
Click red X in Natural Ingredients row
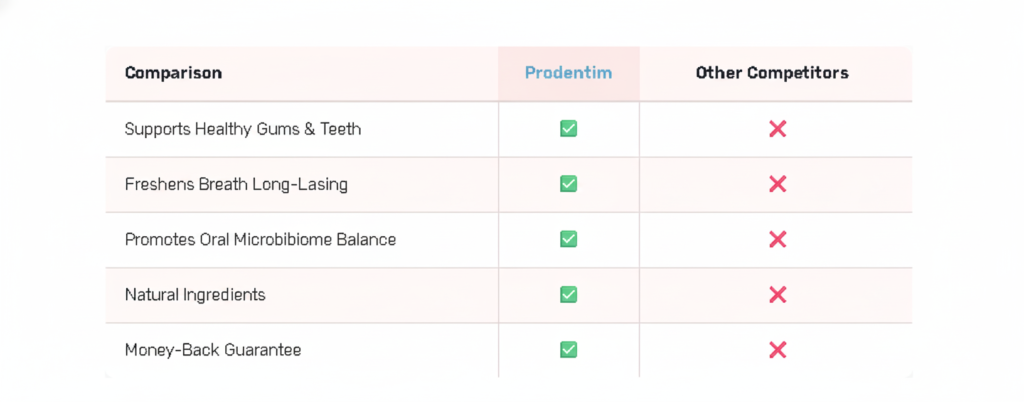pos(777,294)
